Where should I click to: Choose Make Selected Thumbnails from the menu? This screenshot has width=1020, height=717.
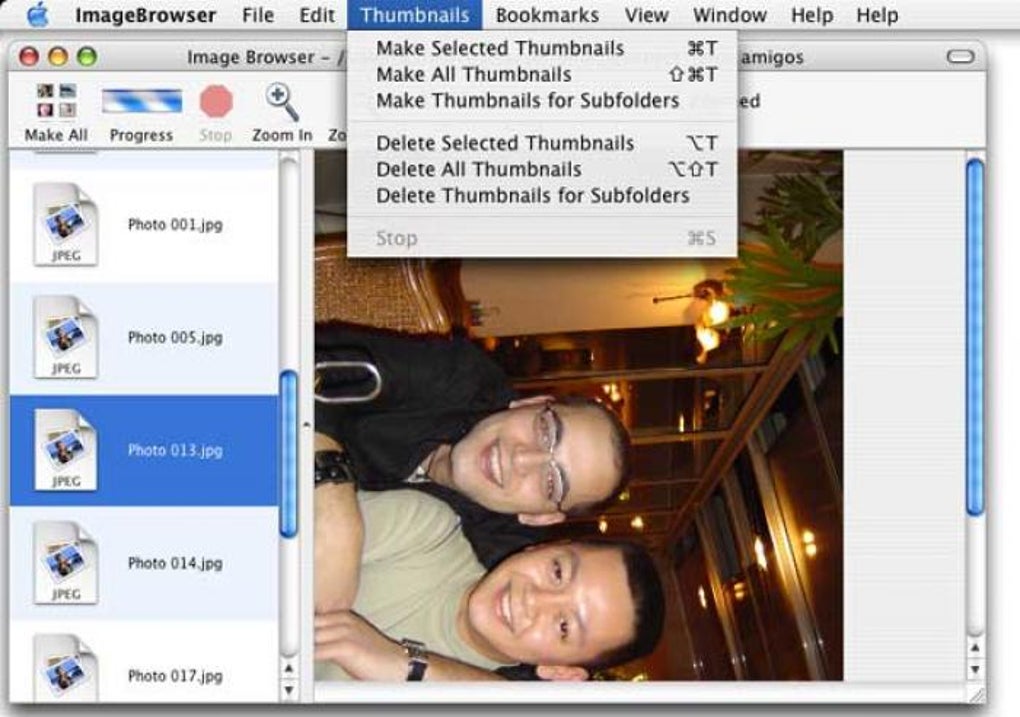coord(498,48)
